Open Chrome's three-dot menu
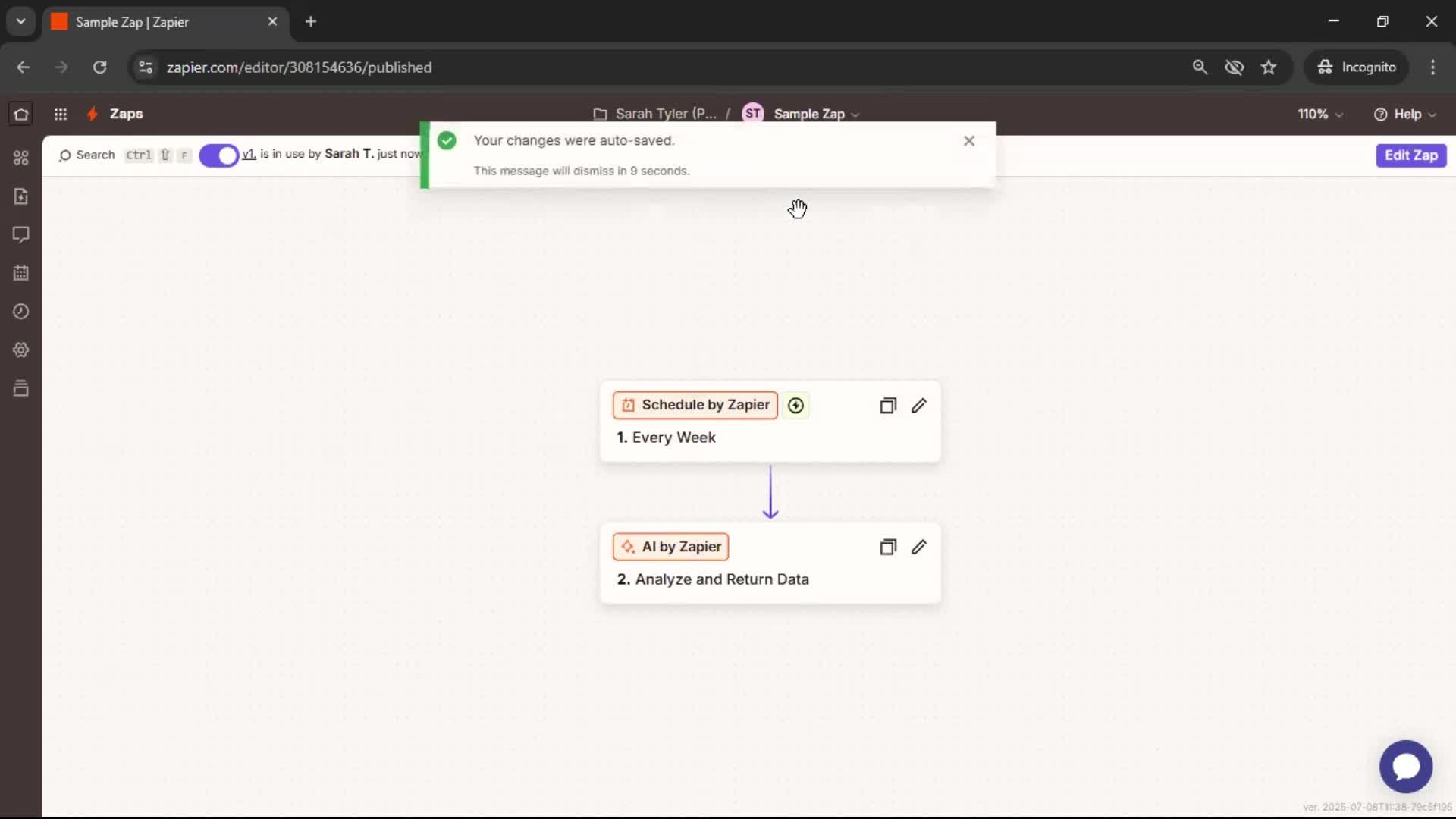 1432,67
